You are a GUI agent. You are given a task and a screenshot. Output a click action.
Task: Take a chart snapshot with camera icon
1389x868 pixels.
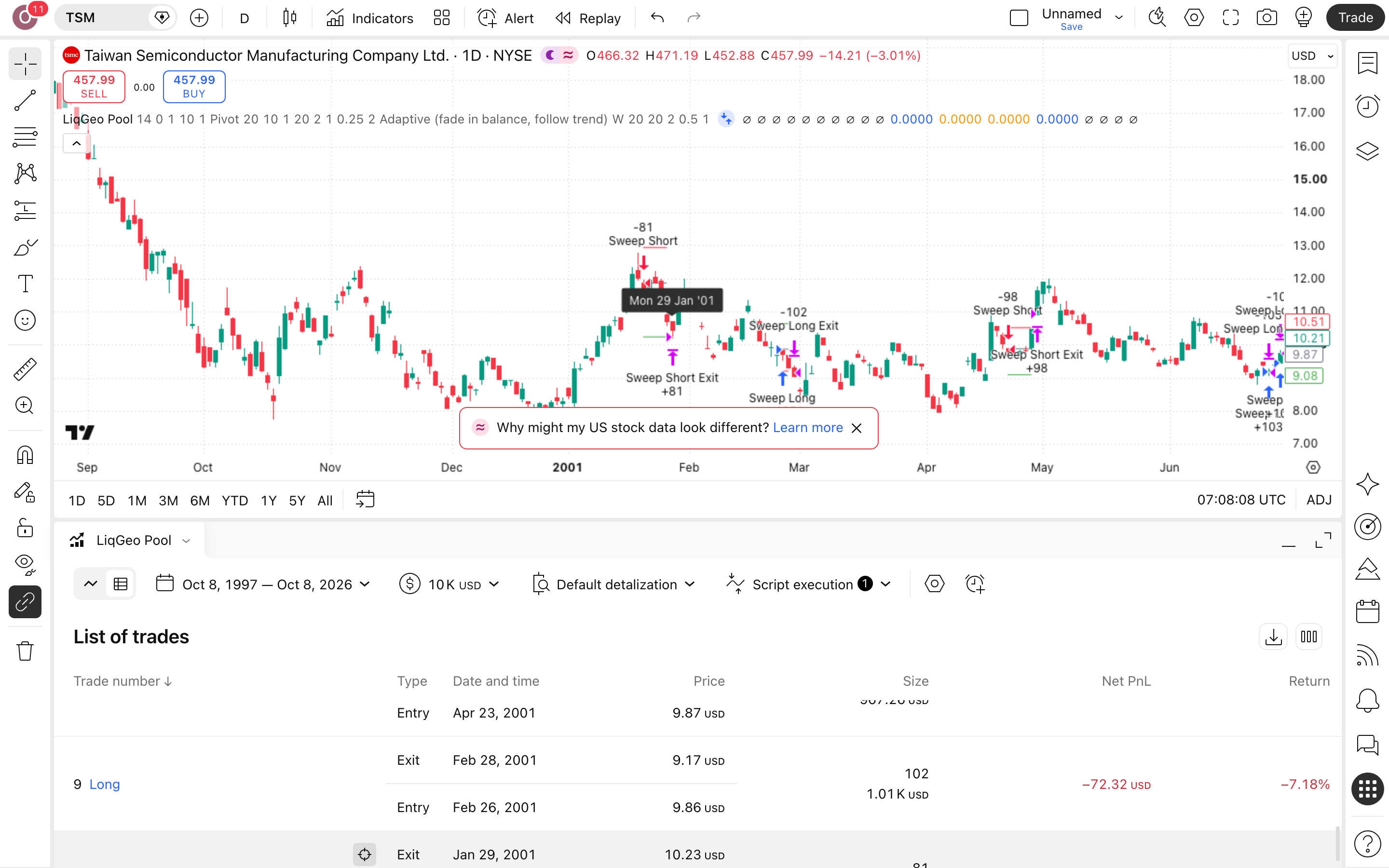[1267, 18]
